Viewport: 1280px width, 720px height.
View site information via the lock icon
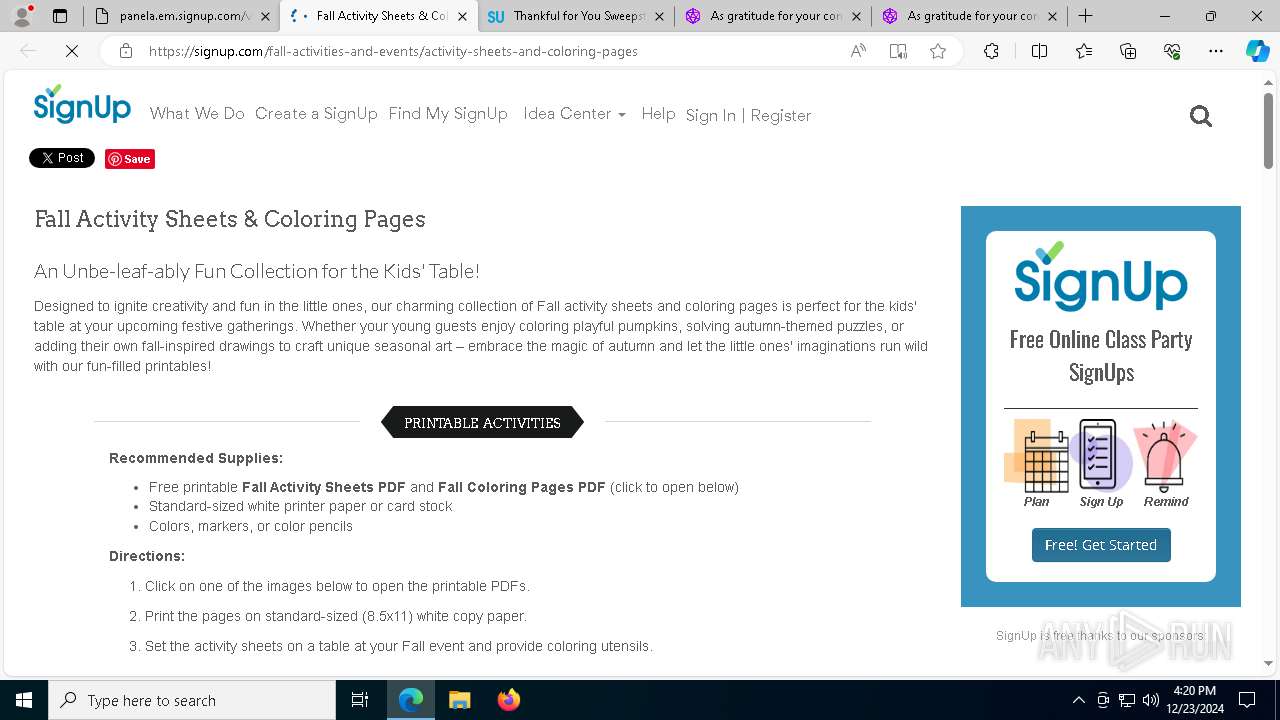126,51
